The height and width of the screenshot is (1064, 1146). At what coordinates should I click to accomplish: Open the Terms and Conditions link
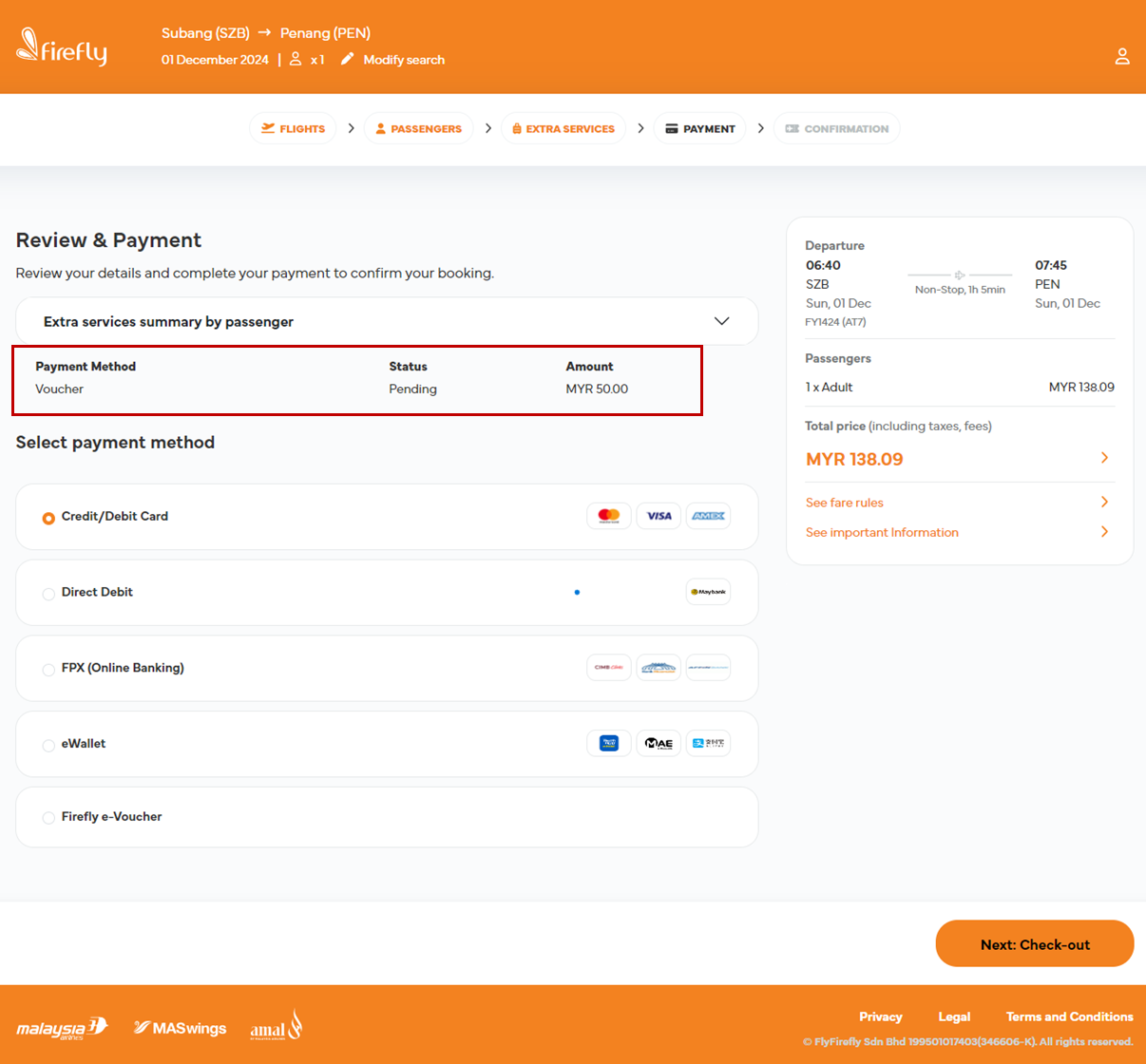click(1068, 1016)
